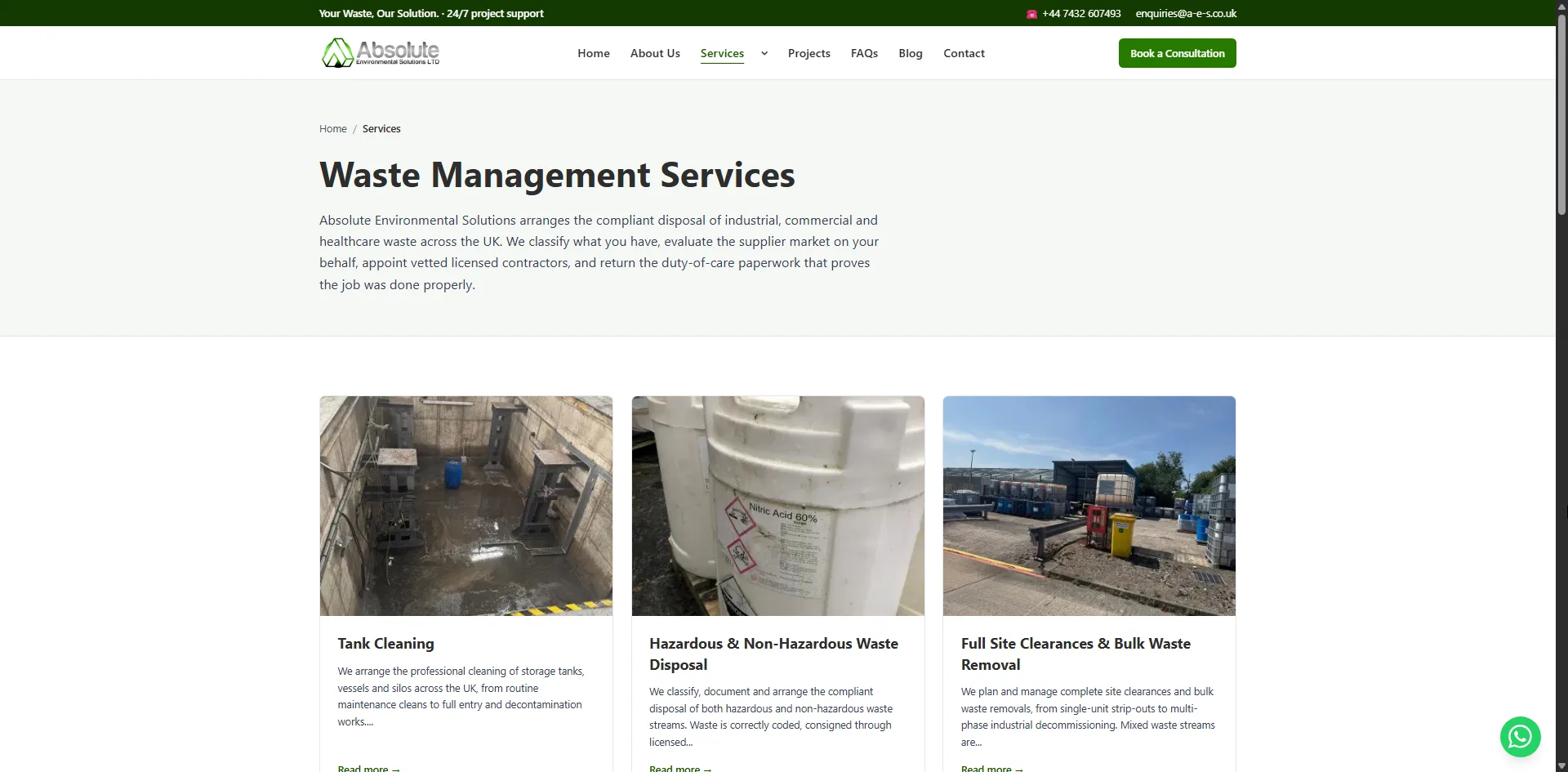This screenshot has width=1568, height=772.
Task: Go to About Us page
Action: pyautogui.click(x=655, y=53)
